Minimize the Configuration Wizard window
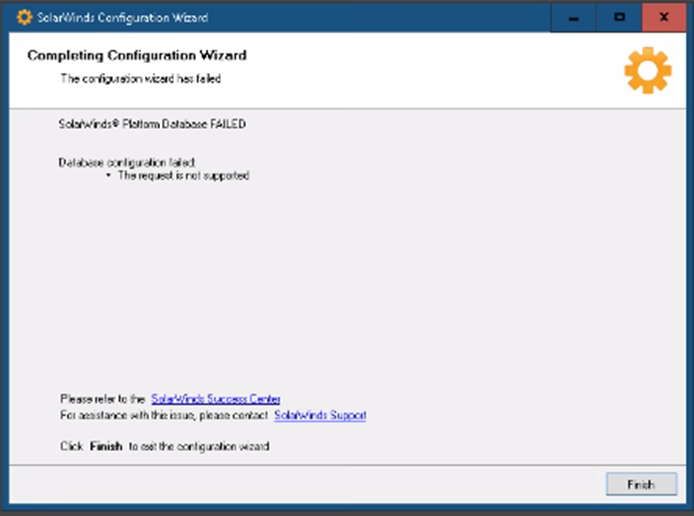Viewport: 694px width, 516px height. click(x=573, y=17)
